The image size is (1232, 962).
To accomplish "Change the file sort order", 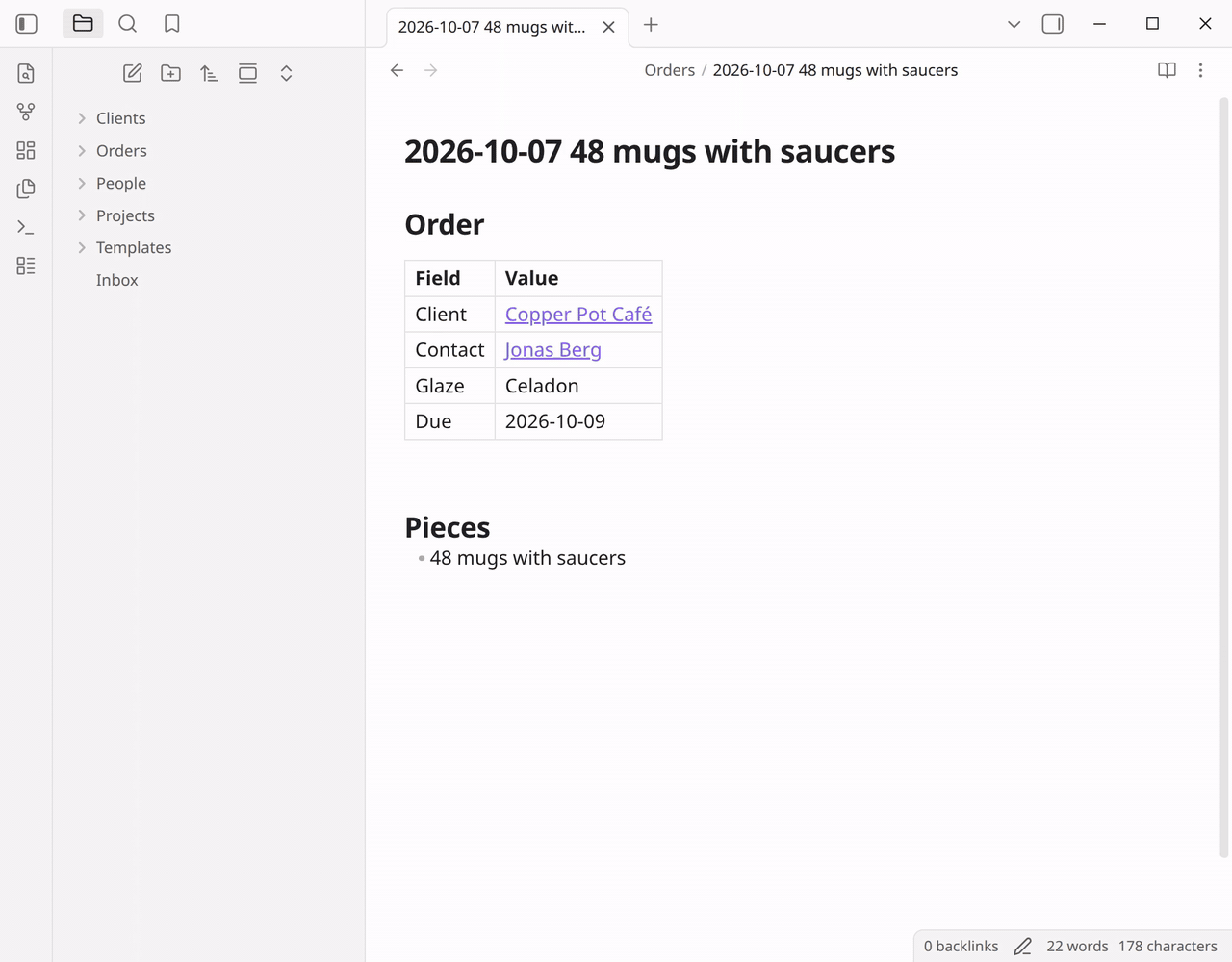I will coord(209,73).
